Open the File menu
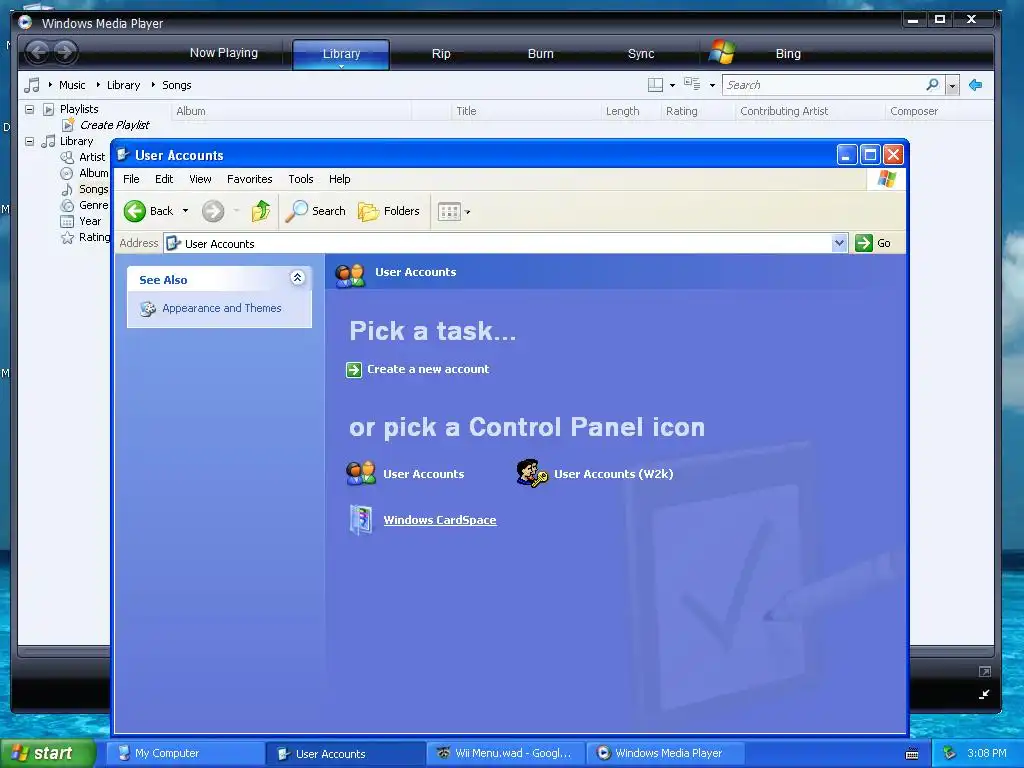This screenshot has height=768, width=1024. [x=131, y=179]
